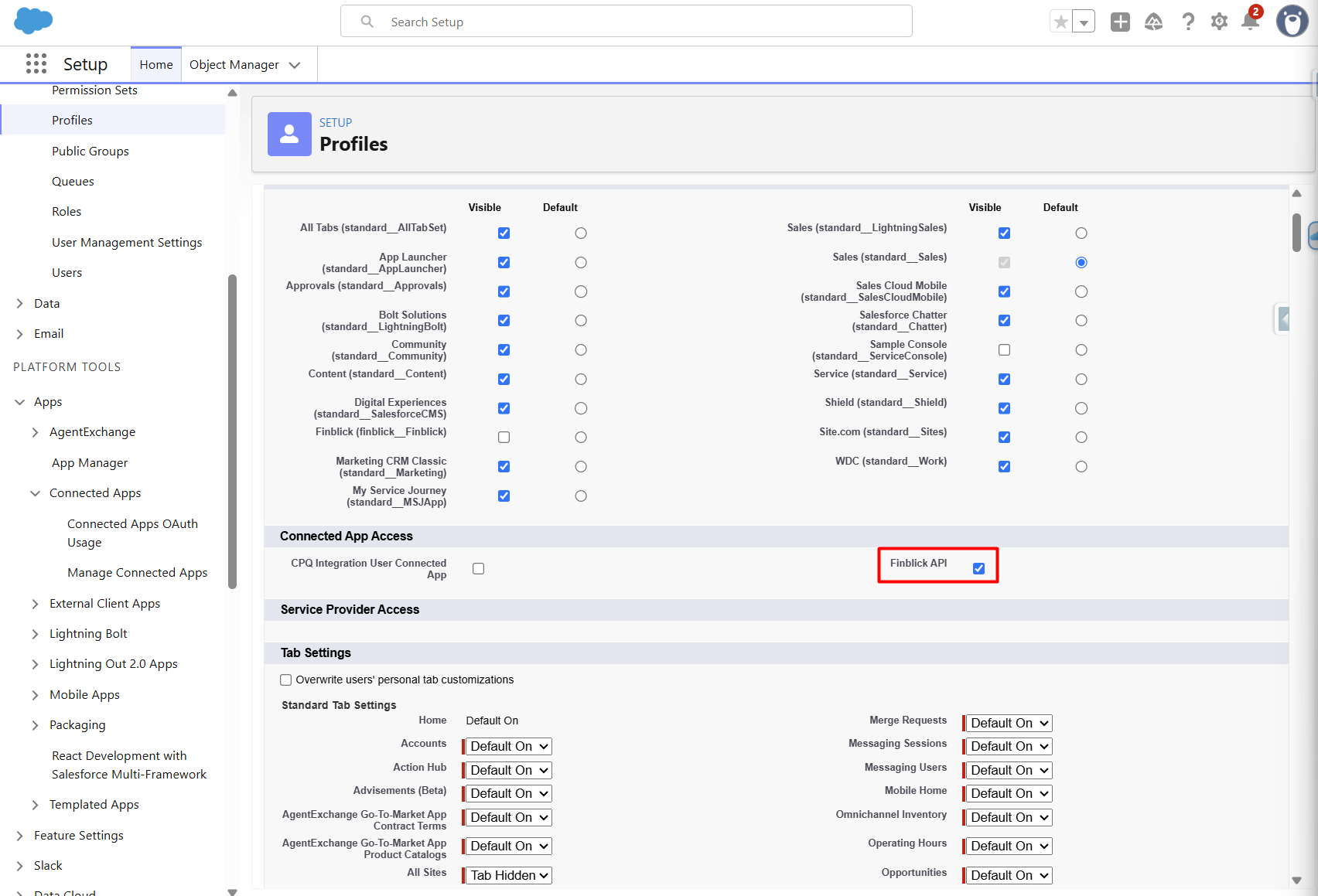Select Default radio for Sales LightningSales
The height and width of the screenshot is (896, 1318).
tap(1081, 233)
